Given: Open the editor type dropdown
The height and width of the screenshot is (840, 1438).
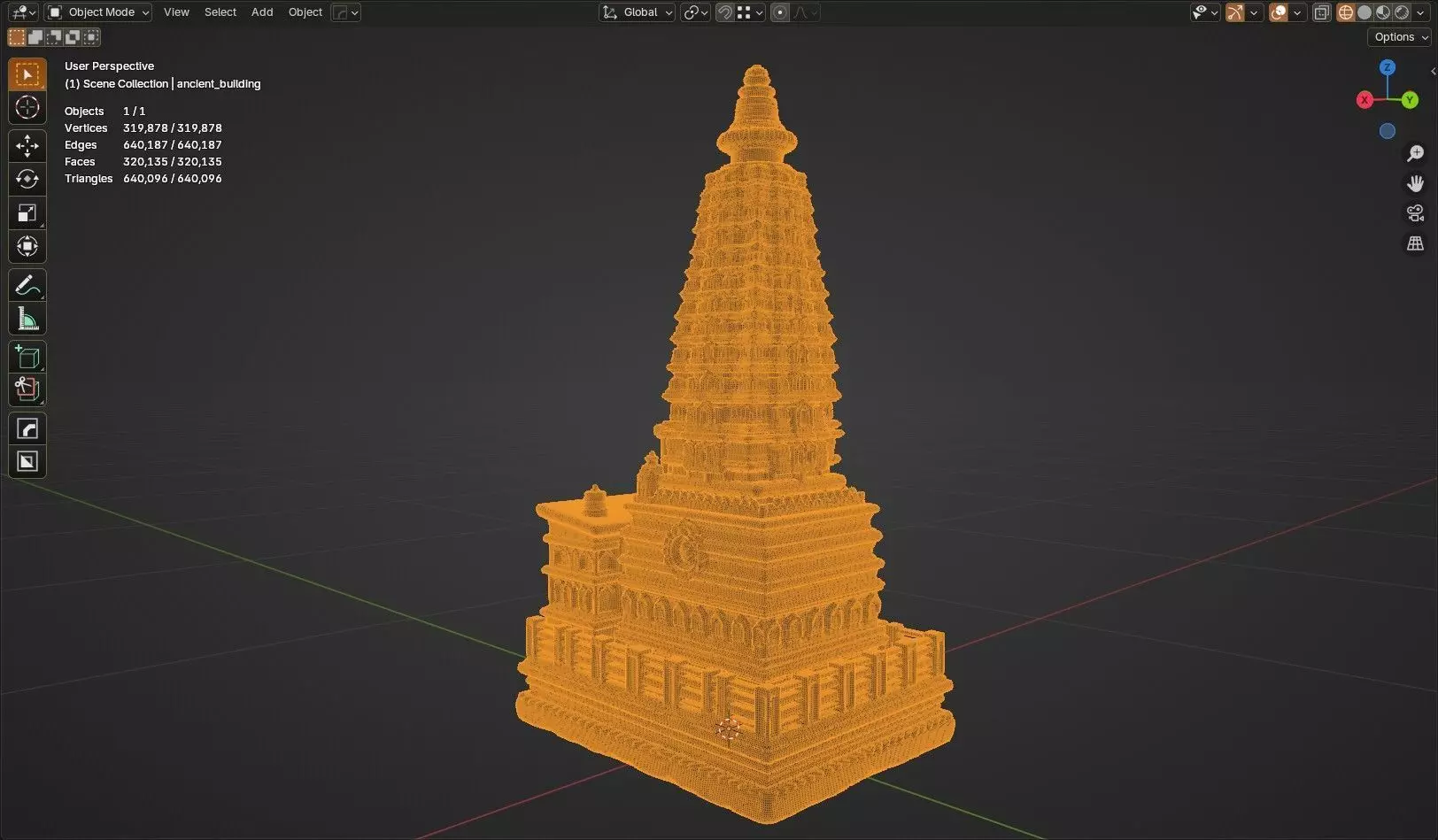Looking at the screenshot, I should click(x=22, y=12).
